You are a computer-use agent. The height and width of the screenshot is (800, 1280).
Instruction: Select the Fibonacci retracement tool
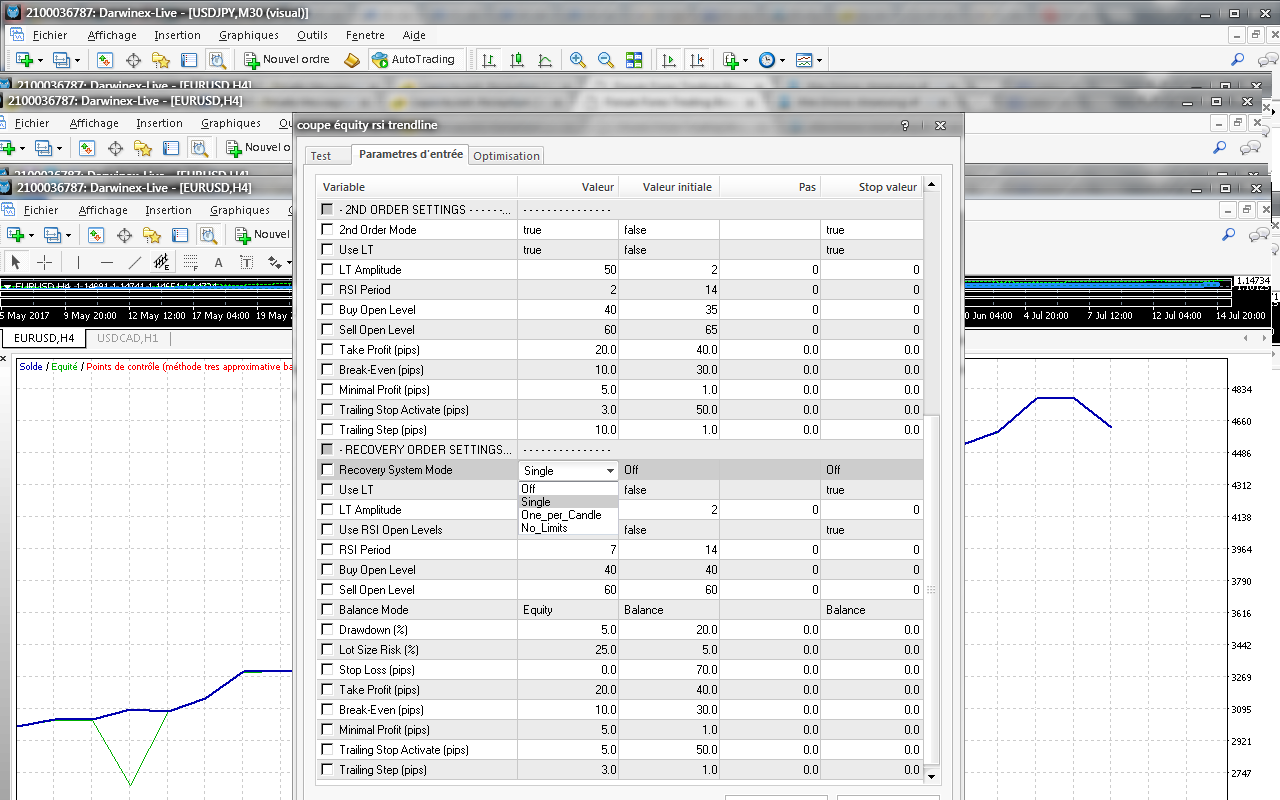190,262
